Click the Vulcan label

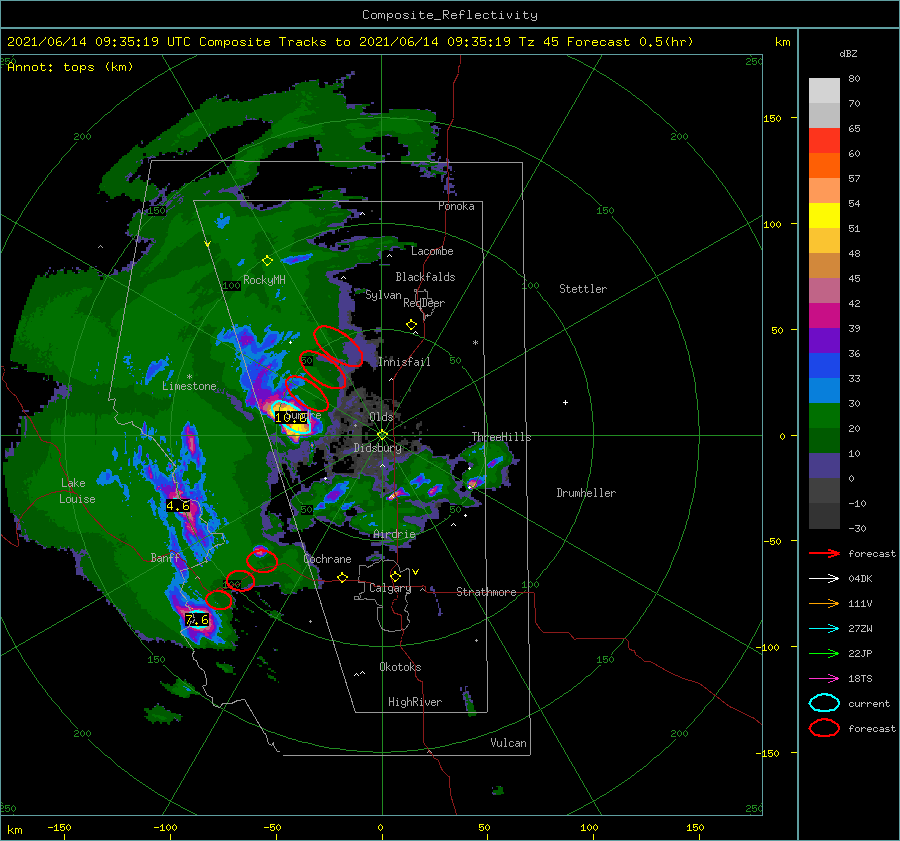(x=509, y=743)
